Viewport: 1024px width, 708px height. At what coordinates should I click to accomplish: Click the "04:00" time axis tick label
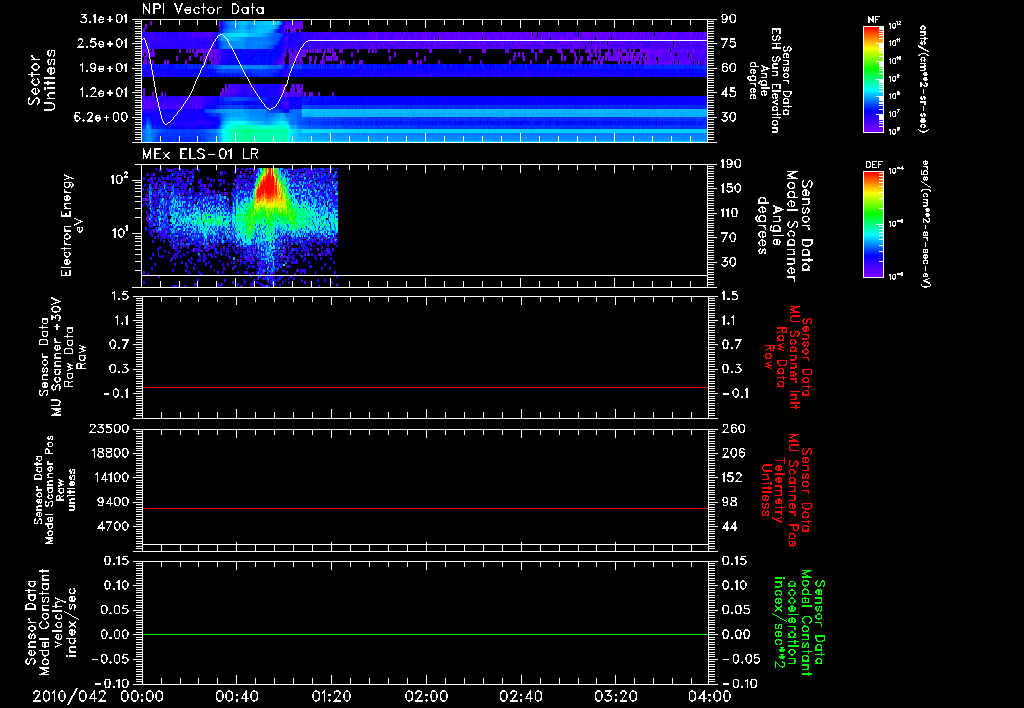pos(709,697)
